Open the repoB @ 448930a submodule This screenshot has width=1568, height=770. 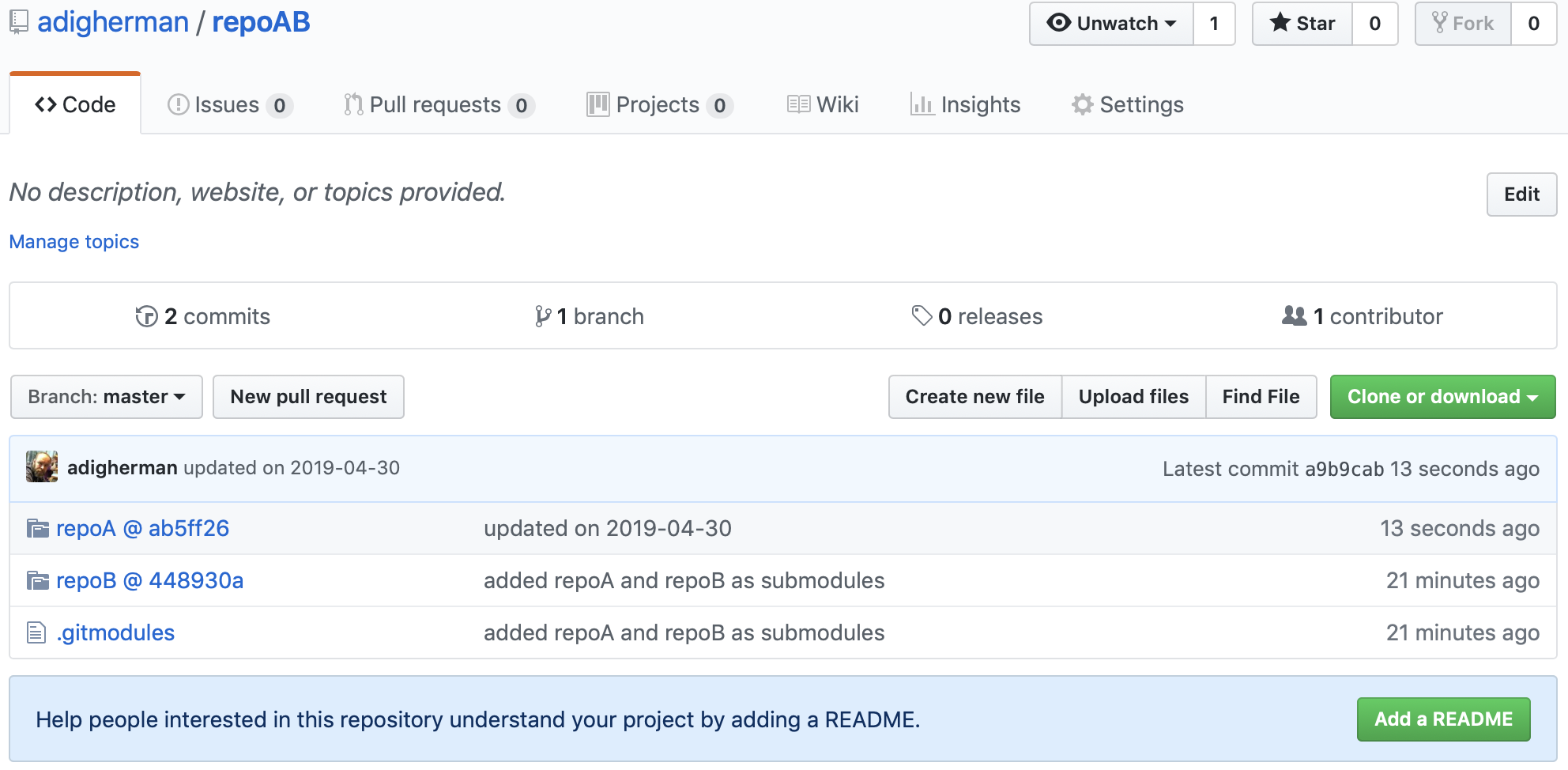pos(149,580)
